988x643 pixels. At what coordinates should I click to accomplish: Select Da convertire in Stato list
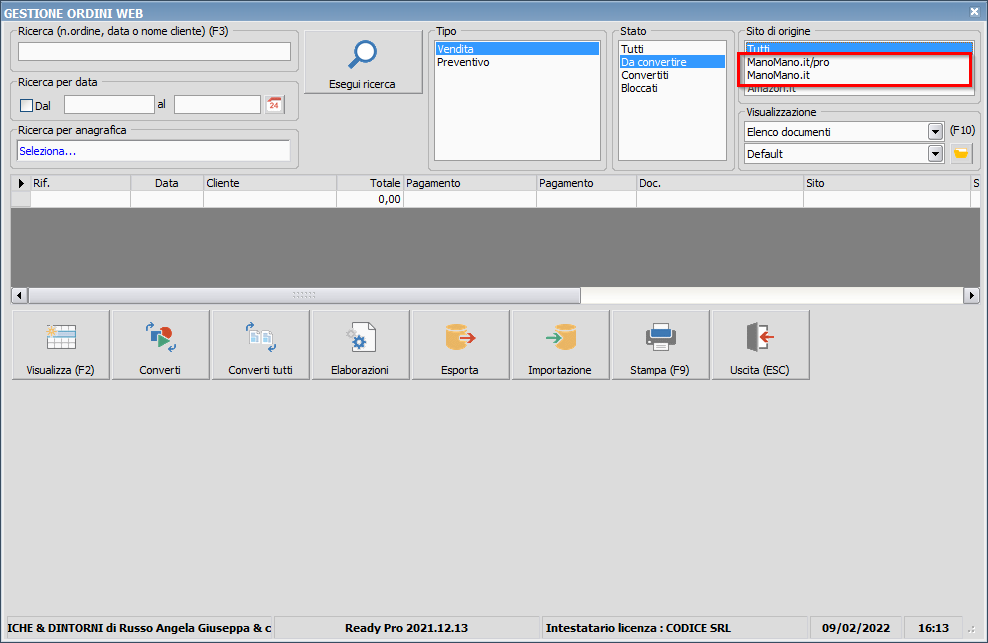pos(672,62)
